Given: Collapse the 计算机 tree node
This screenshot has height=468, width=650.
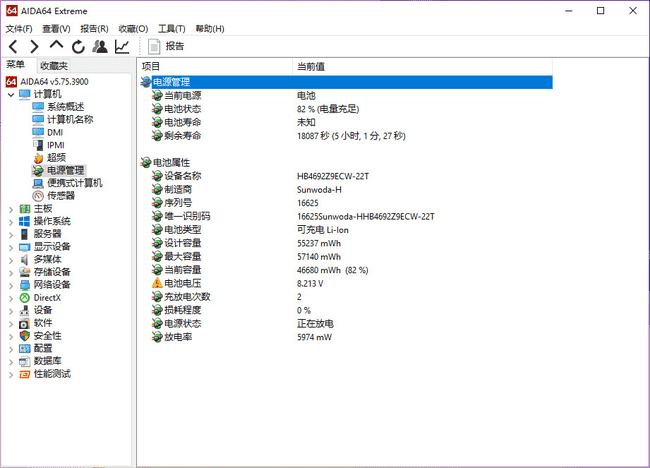Looking at the screenshot, I should 11,95.
